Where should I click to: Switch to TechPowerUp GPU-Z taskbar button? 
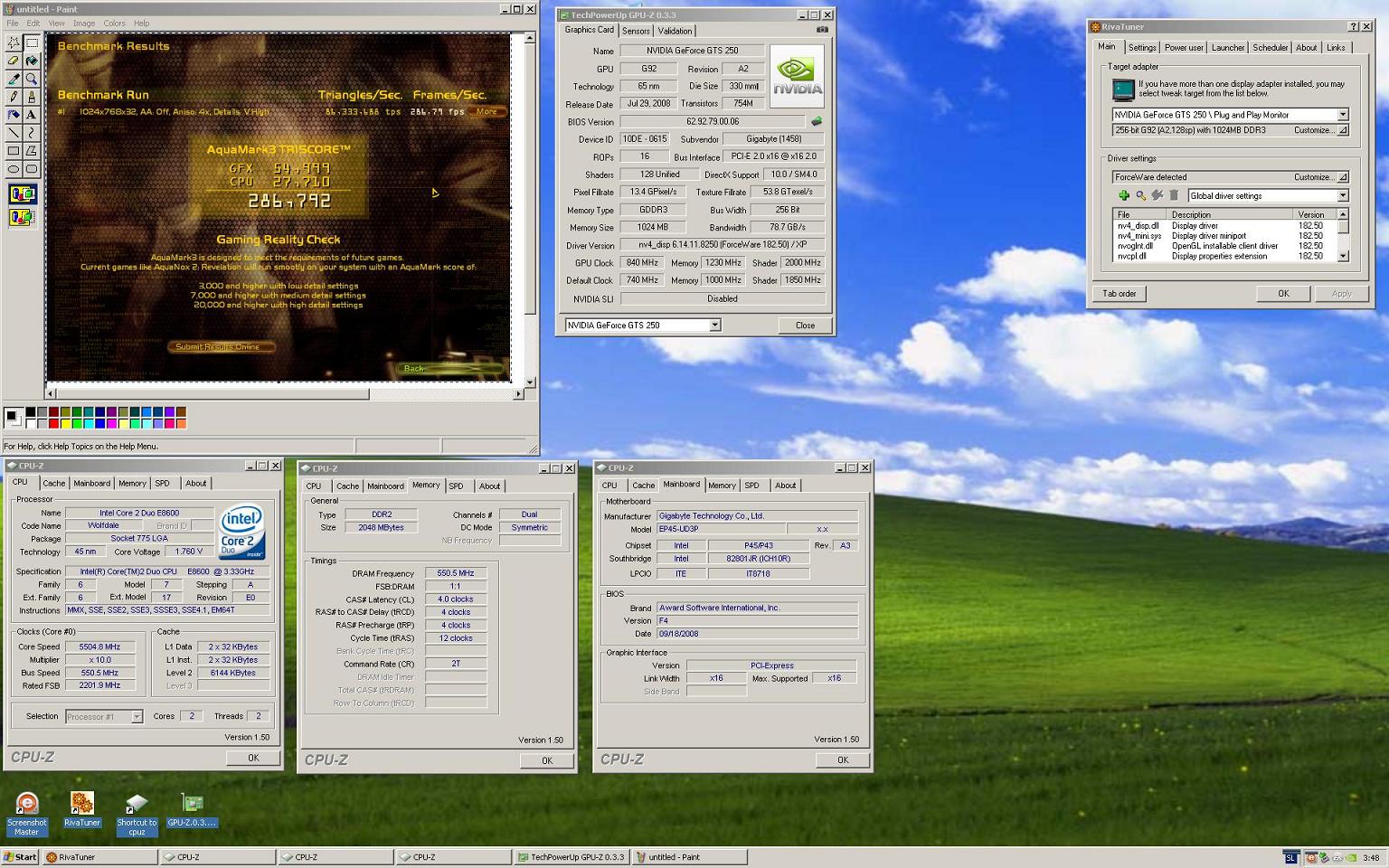[x=571, y=857]
